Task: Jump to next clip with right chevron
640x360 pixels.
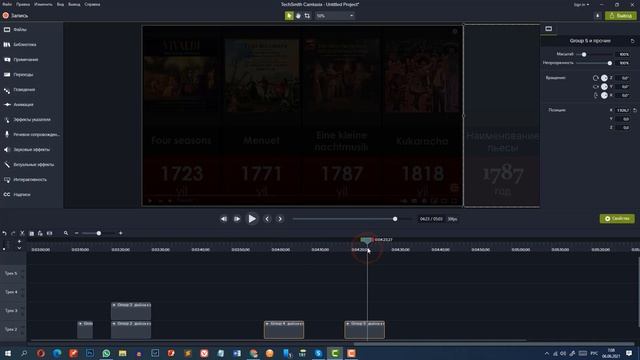Action: pos(280,219)
